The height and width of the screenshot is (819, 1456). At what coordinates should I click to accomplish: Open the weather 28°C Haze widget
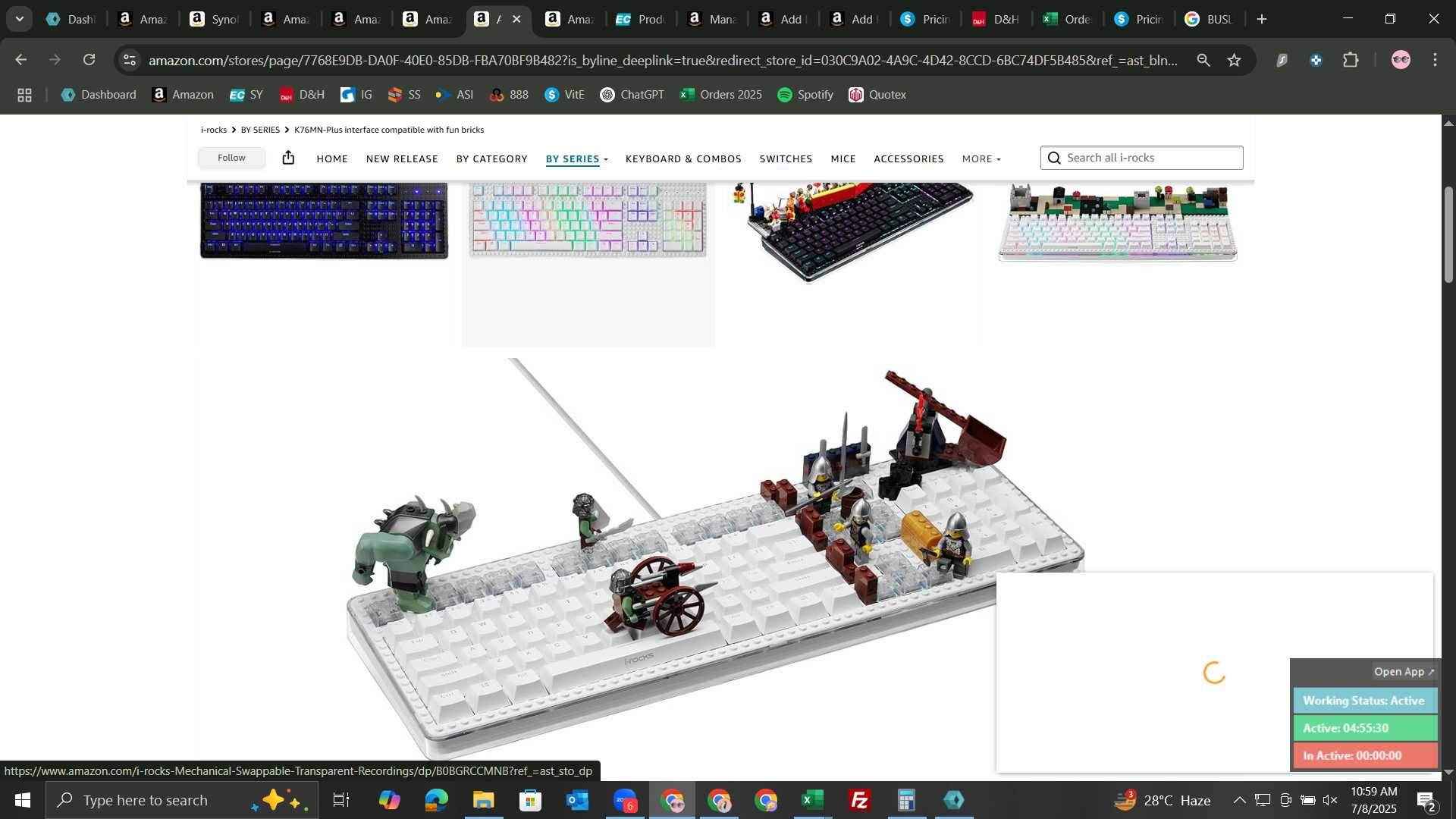pyautogui.click(x=1163, y=800)
